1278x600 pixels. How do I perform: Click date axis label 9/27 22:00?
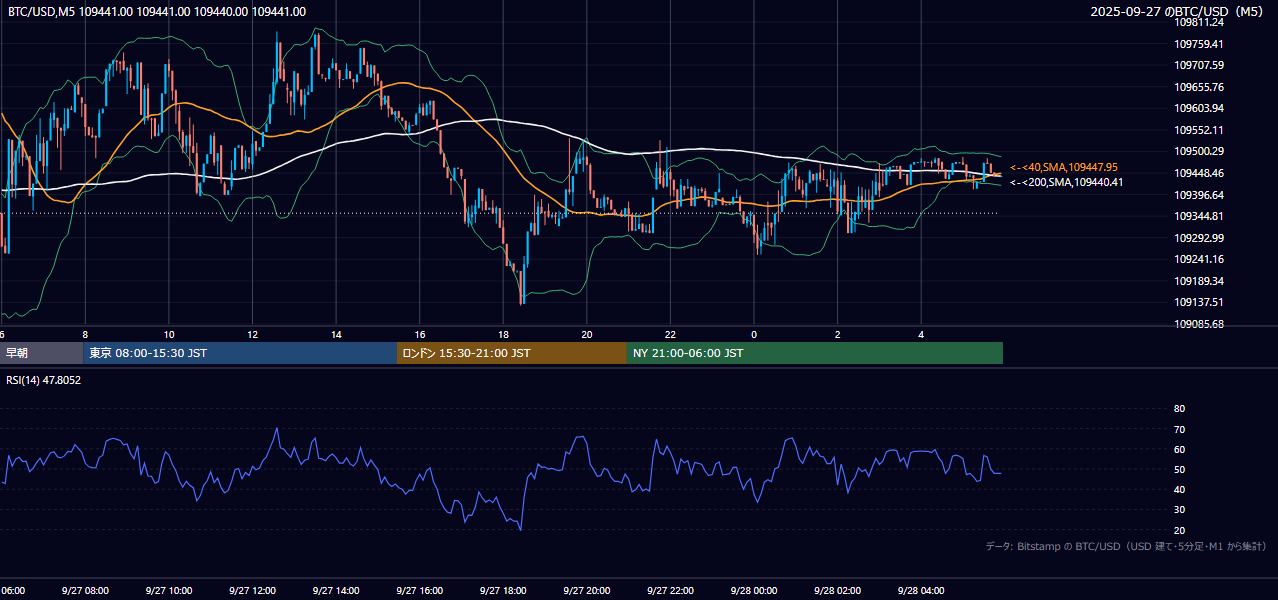click(670, 591)
